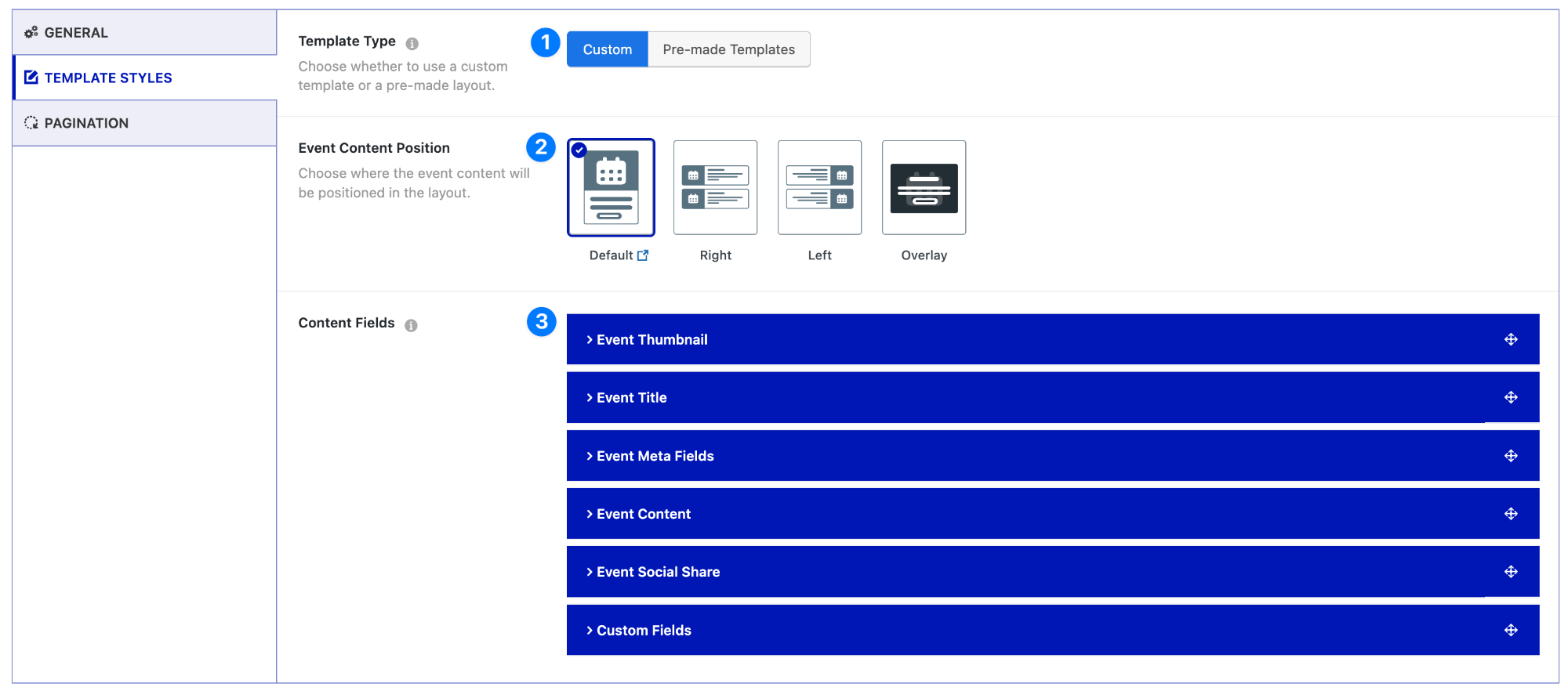The height and width of the screenshot is (691, 1568).
Task: Click the Template Type info icon
Action: point(412,44)
